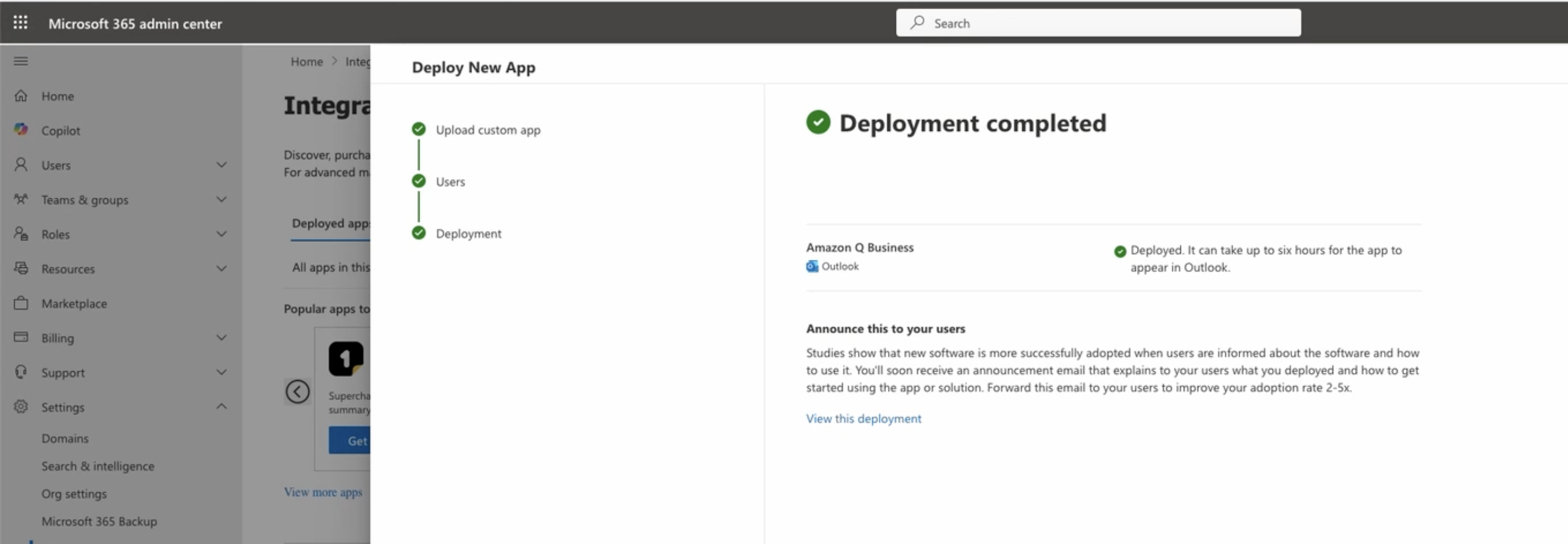Click the green check next to Deployment completed
Viewport: 1568px width, 544px height.
(818, 122)
